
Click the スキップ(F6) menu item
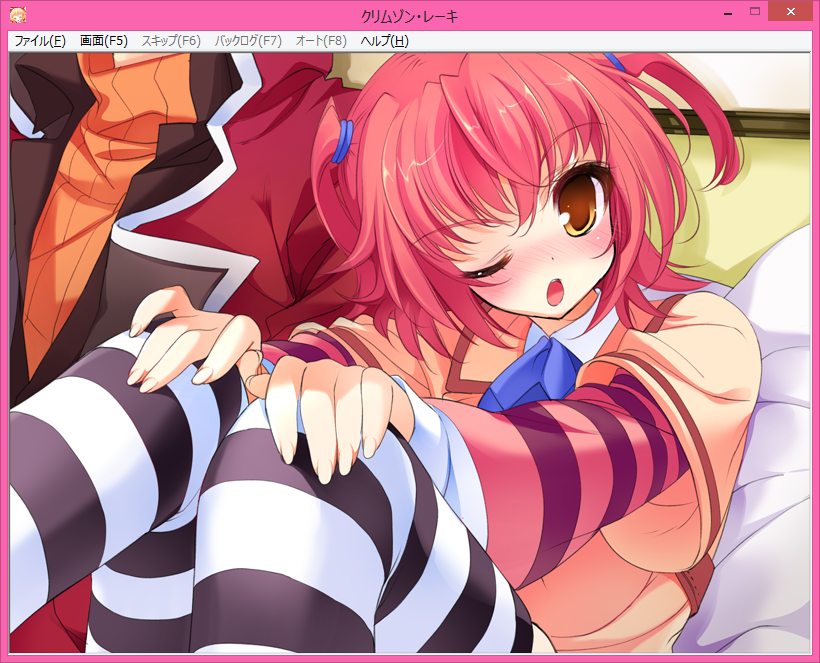coord(171,41)
